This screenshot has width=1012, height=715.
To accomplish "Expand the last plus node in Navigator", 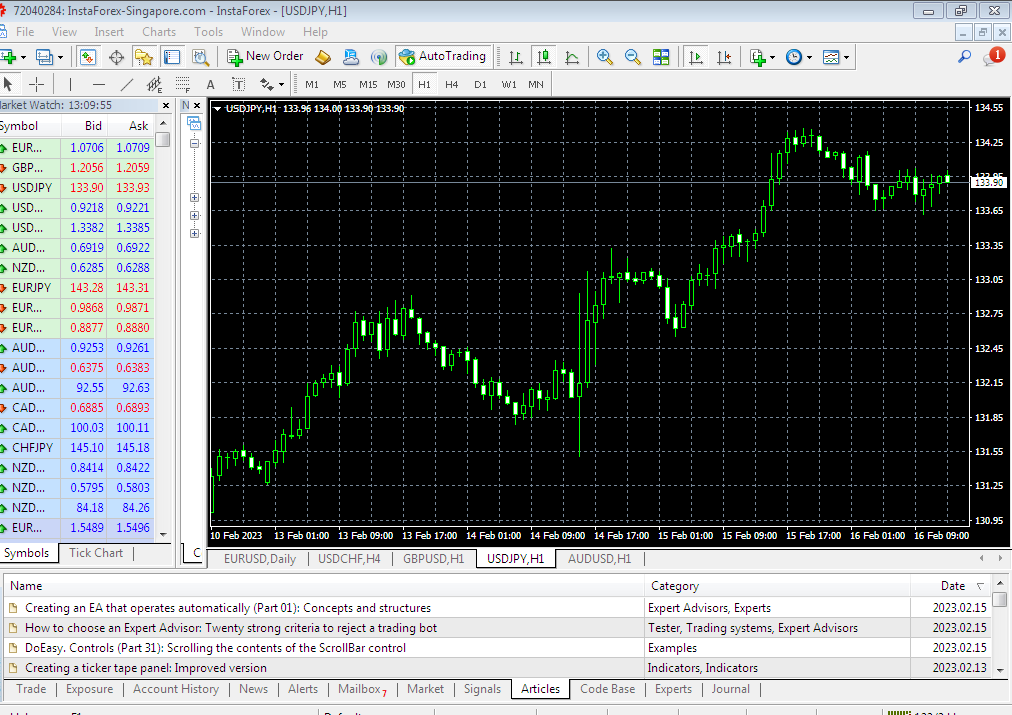I will click(x=194, y=234).
